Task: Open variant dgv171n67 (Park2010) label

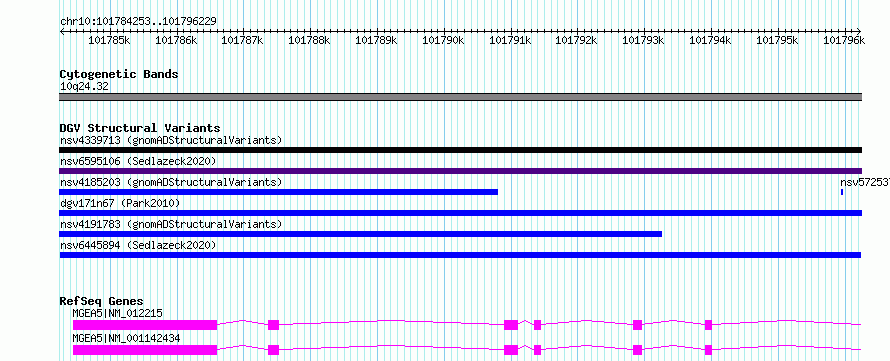Action: coord(120,203)
